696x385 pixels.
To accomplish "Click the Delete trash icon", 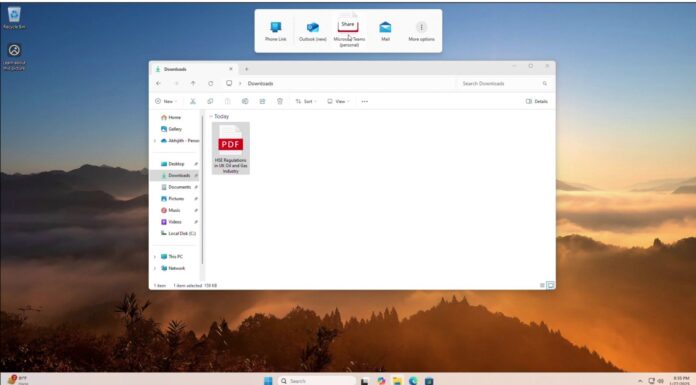I will click(280, 101).
